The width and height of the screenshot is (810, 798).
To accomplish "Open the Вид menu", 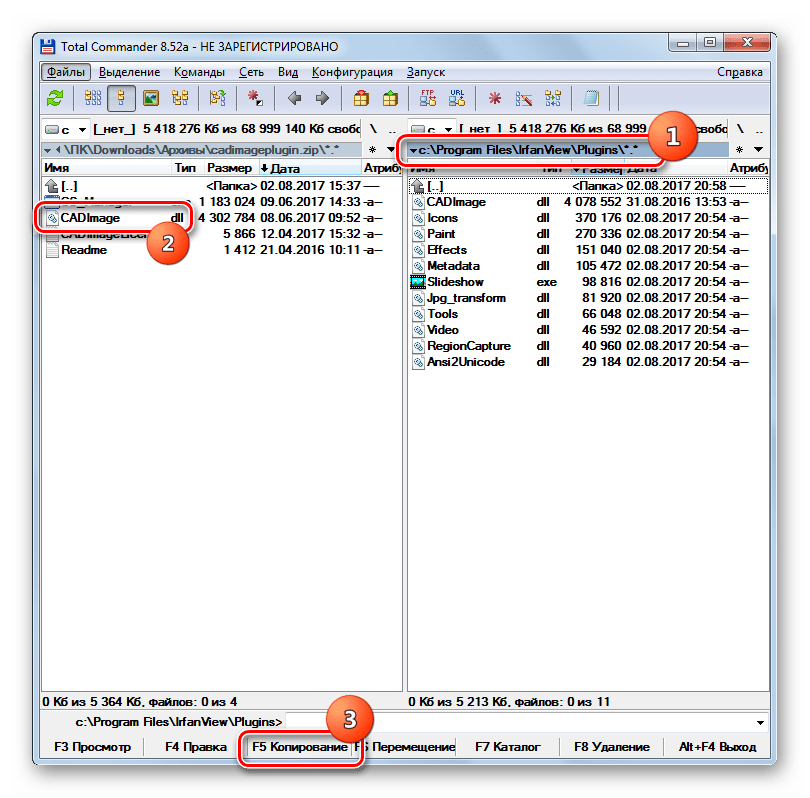I will pyautogui.click(x=288, y=72).
